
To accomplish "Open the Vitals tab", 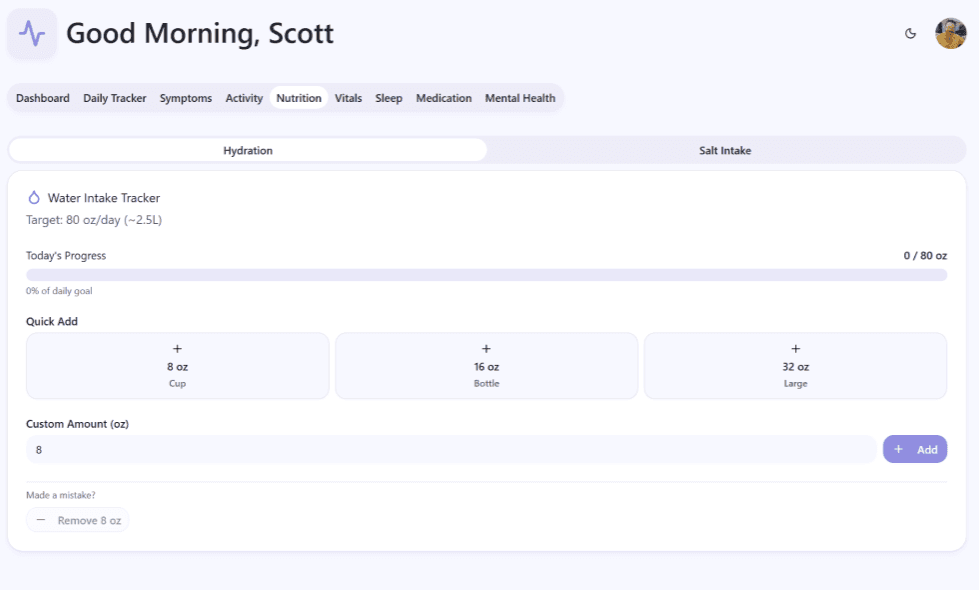I will 348,98.
